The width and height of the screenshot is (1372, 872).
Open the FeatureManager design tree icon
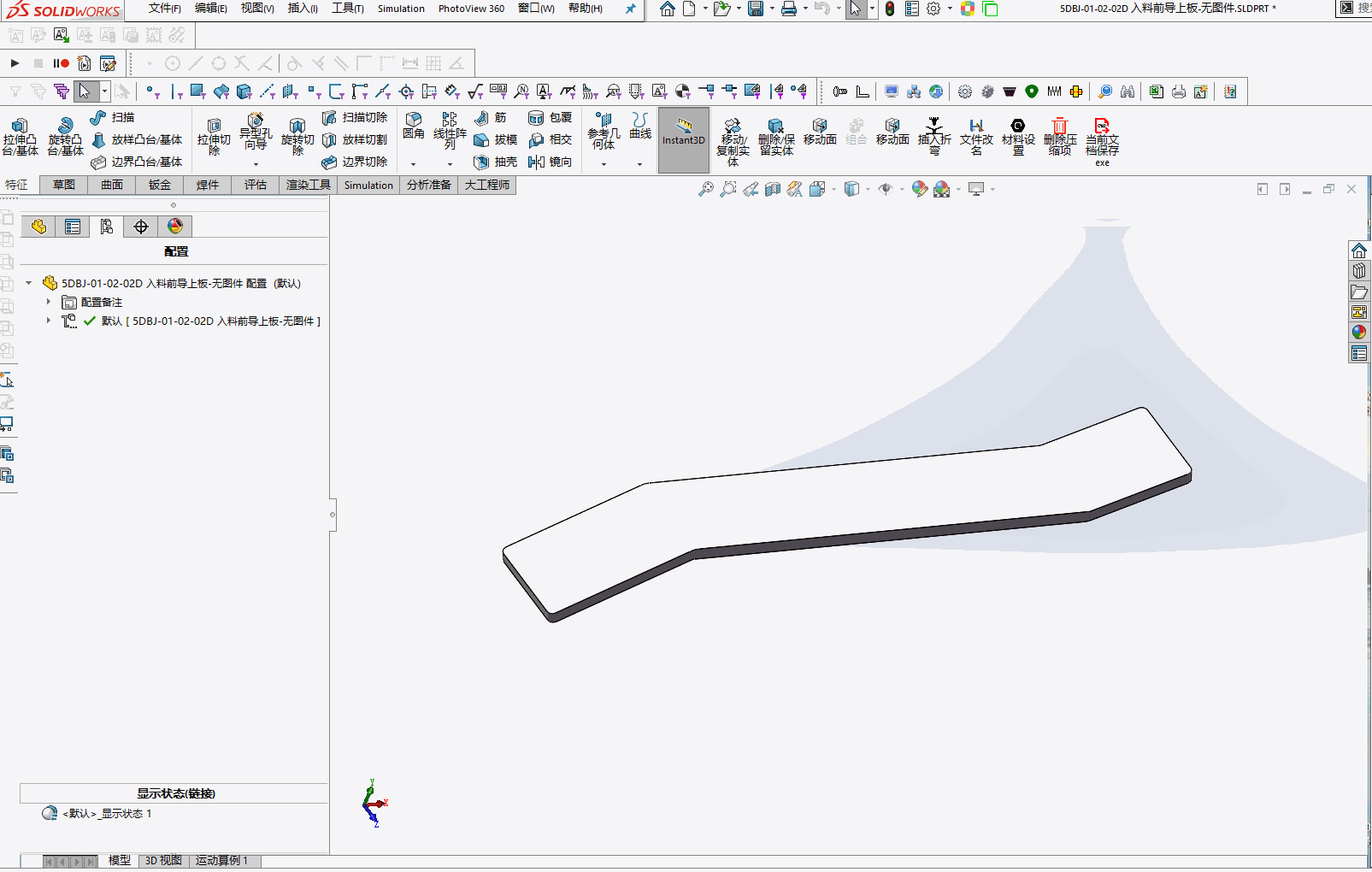click(x=38, y=226)
